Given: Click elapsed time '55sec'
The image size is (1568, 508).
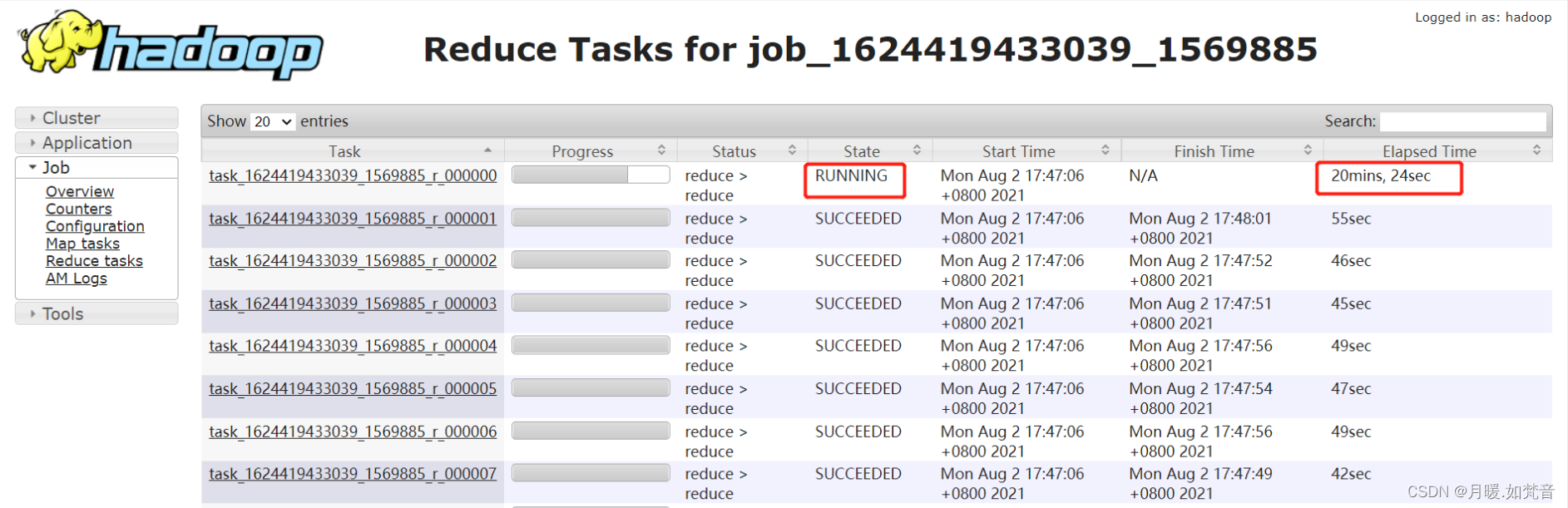Looking at the screenshot, I should point(1351,219).
